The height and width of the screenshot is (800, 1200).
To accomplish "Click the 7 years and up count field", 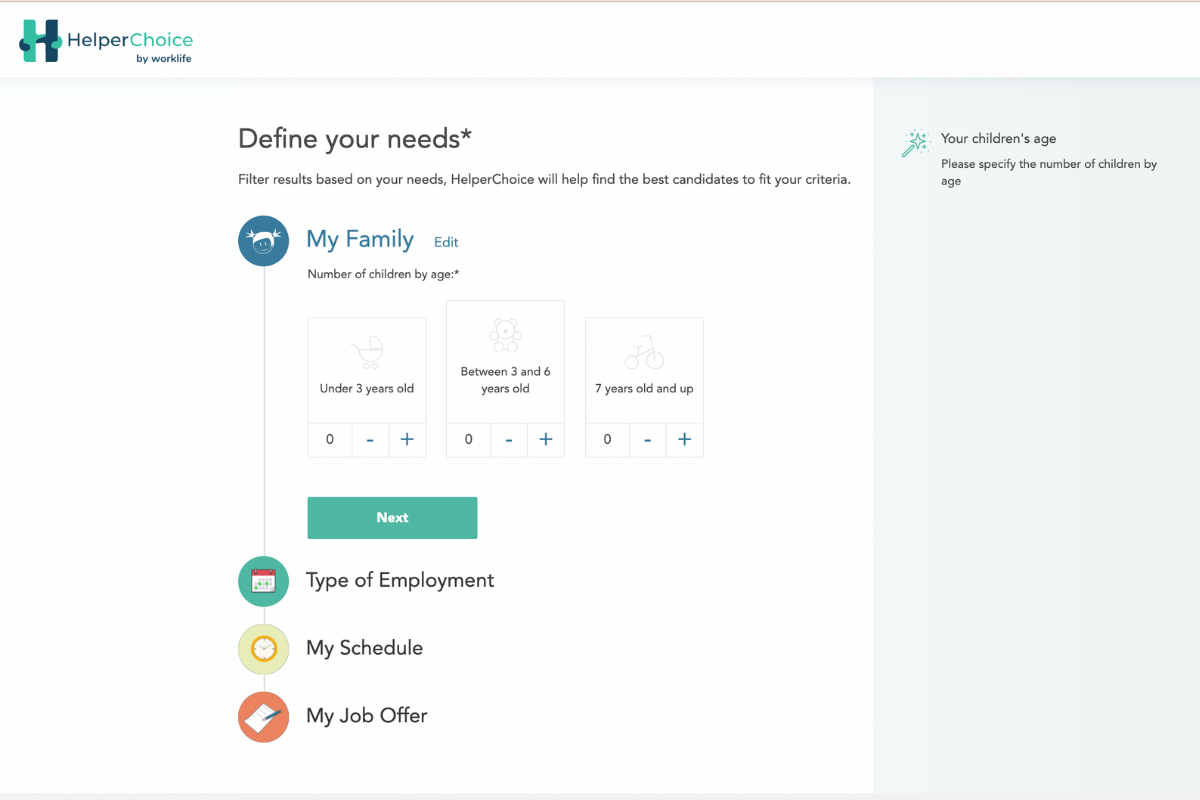I will click(x=608, y=439).
